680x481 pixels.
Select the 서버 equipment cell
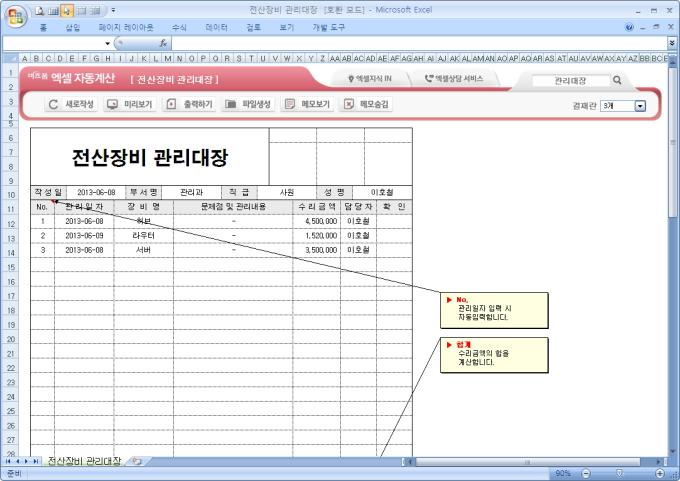pyautogui.click(x=144, y=250)
